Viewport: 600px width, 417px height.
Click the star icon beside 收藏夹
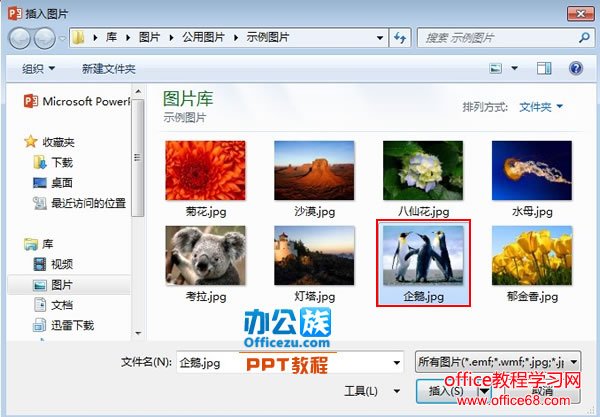31,142
